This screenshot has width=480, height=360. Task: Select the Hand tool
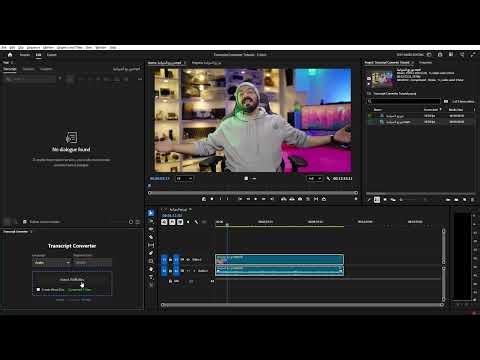(x=151, y=269)
